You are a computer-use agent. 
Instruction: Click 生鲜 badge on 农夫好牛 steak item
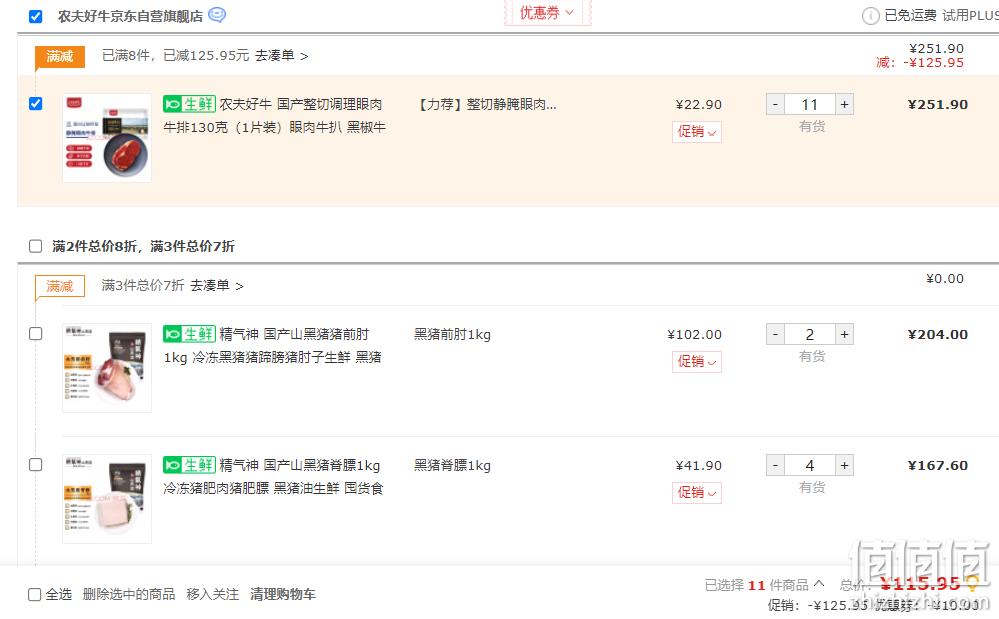(x=189, y=104)
